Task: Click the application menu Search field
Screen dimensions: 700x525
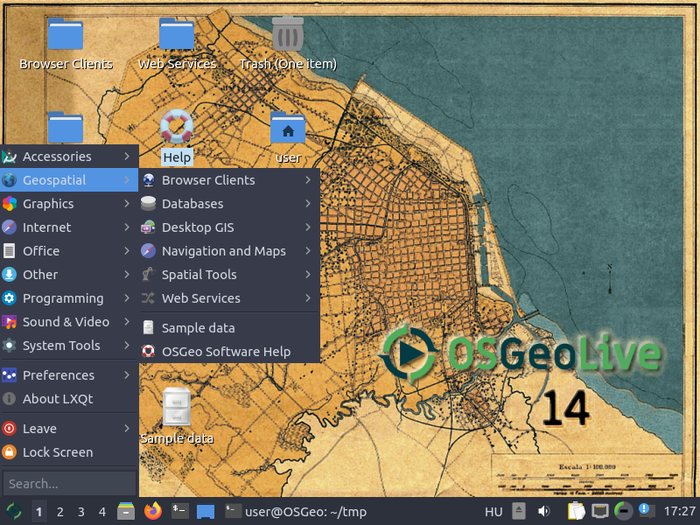Action: (68, 483)
